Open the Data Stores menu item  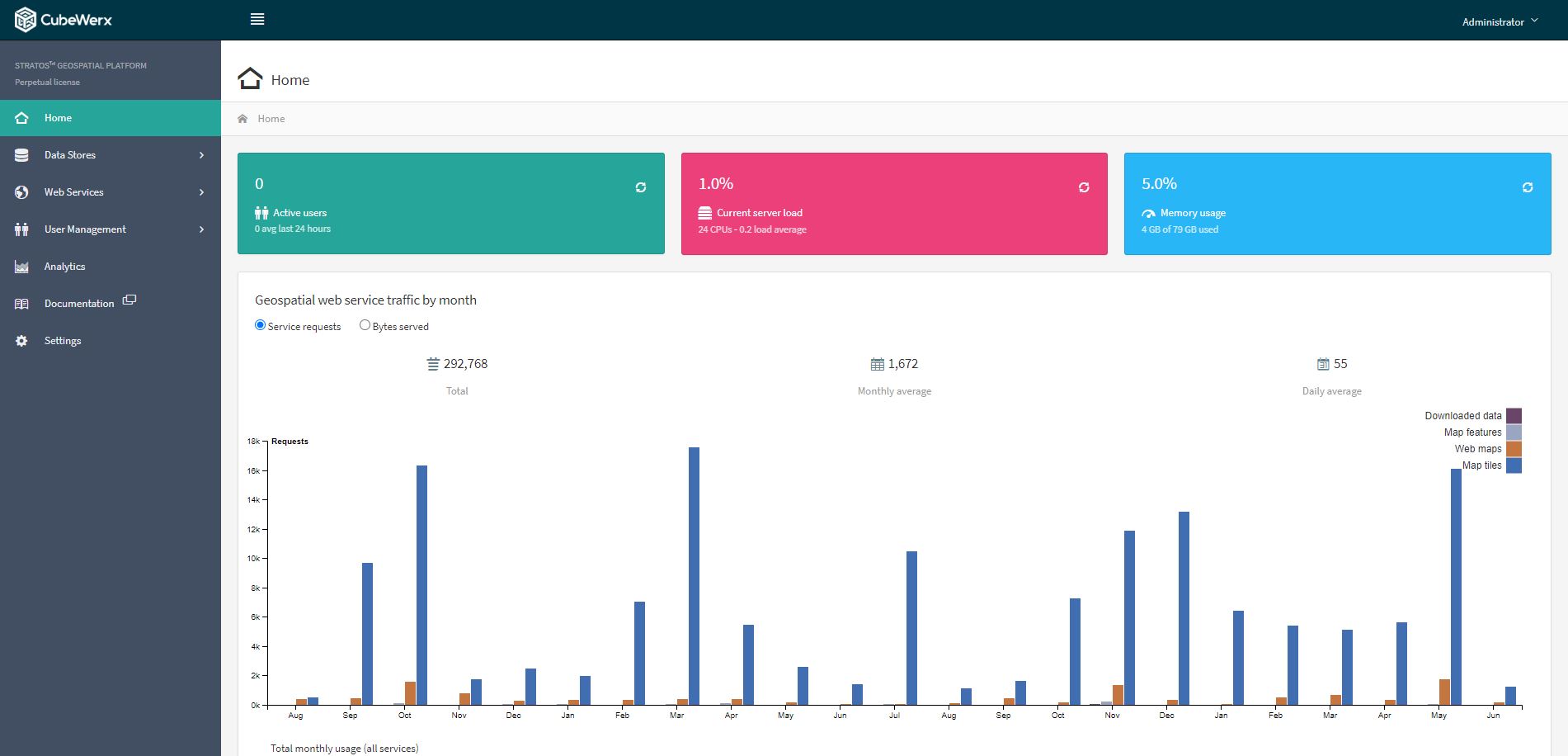(111, 155)
